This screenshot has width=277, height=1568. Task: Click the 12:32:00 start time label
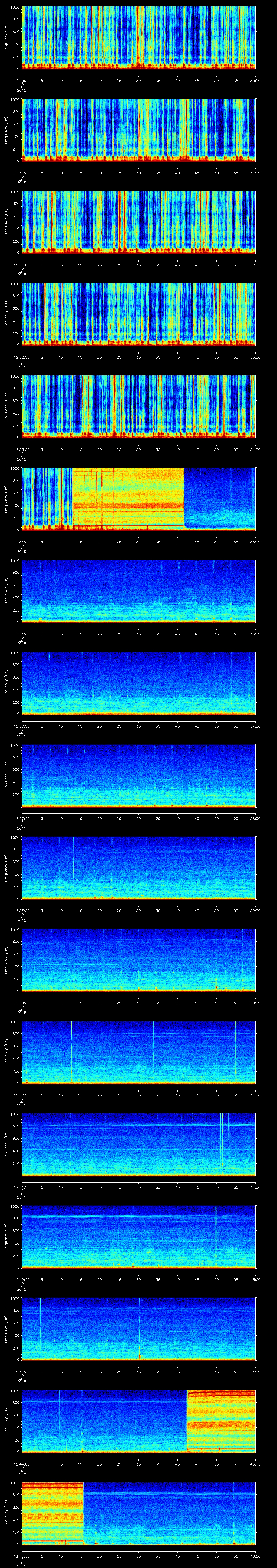[22, 357]
